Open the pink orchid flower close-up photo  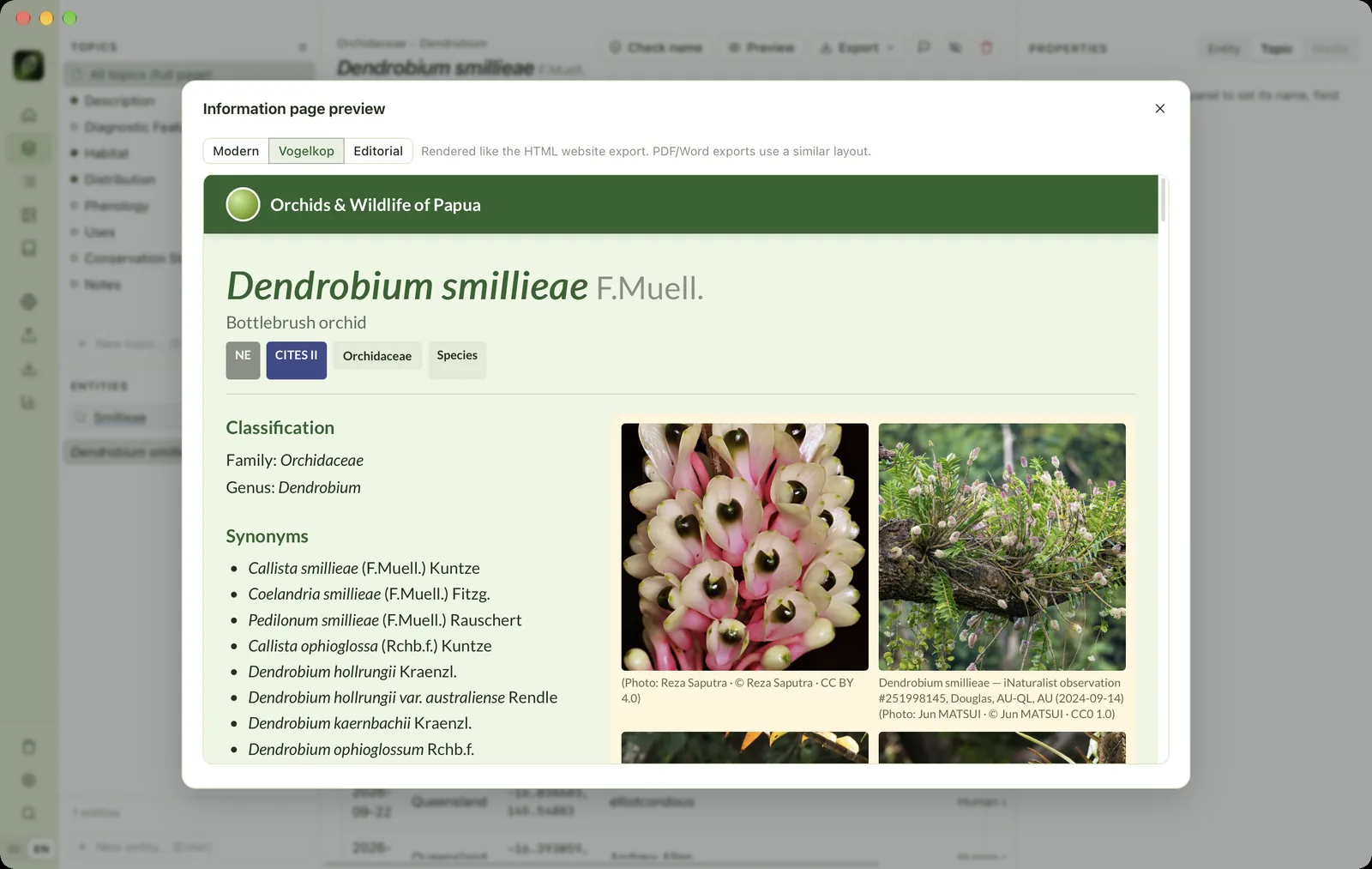[x=744, y=546]
